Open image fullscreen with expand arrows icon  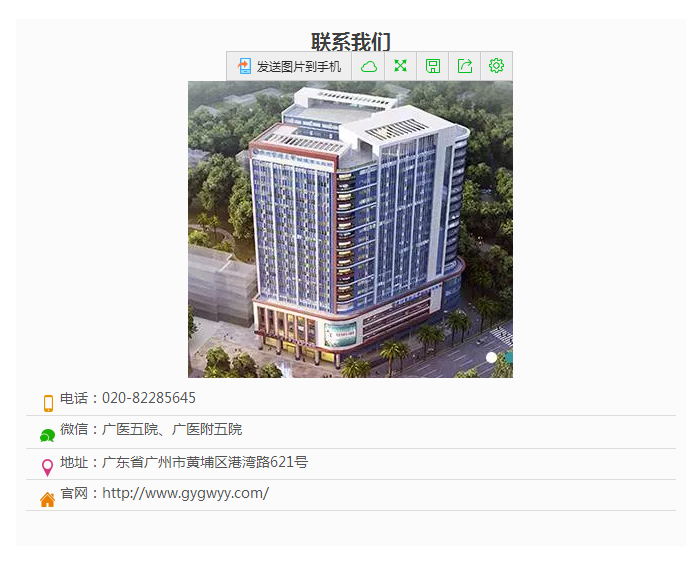point(400,66)
